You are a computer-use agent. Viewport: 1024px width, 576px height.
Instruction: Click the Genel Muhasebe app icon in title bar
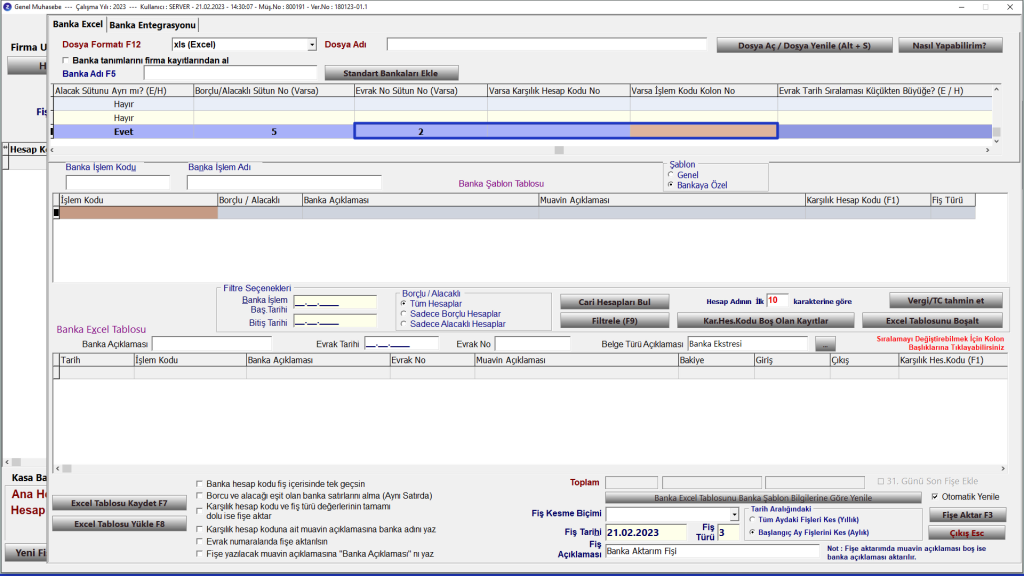pos(7,7)
